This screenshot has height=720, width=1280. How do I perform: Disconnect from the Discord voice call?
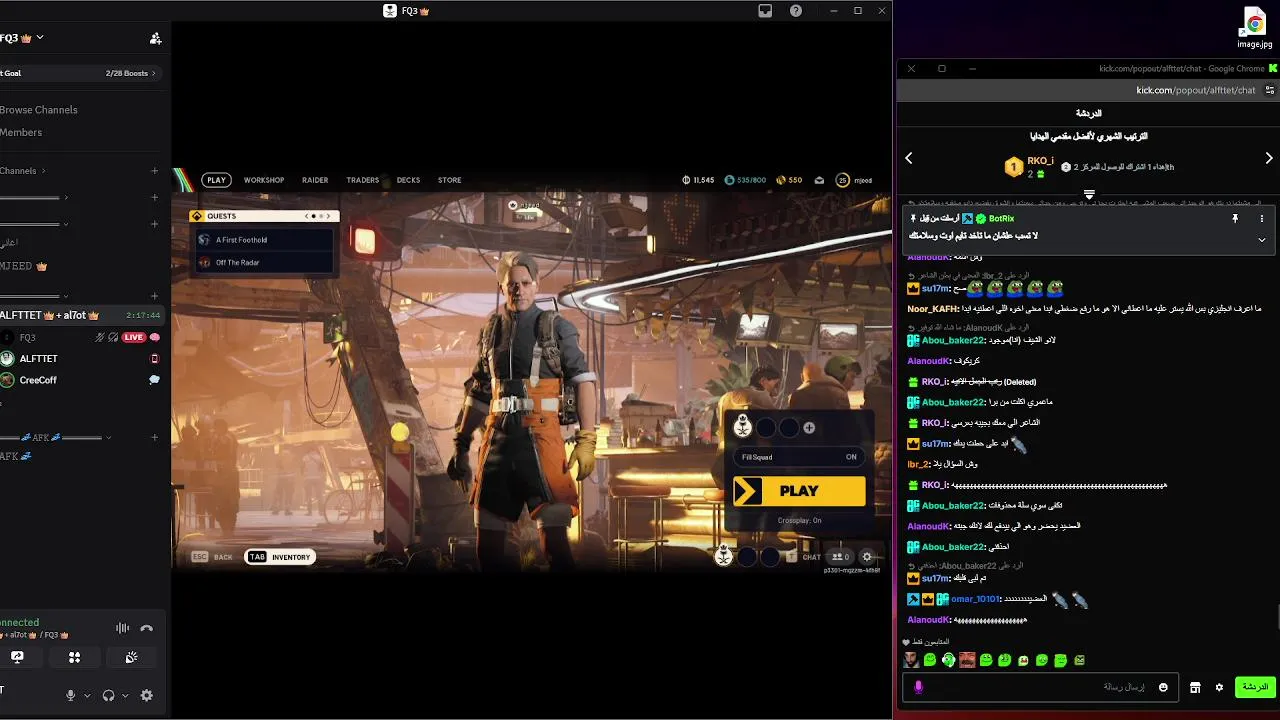pos(147,628)
